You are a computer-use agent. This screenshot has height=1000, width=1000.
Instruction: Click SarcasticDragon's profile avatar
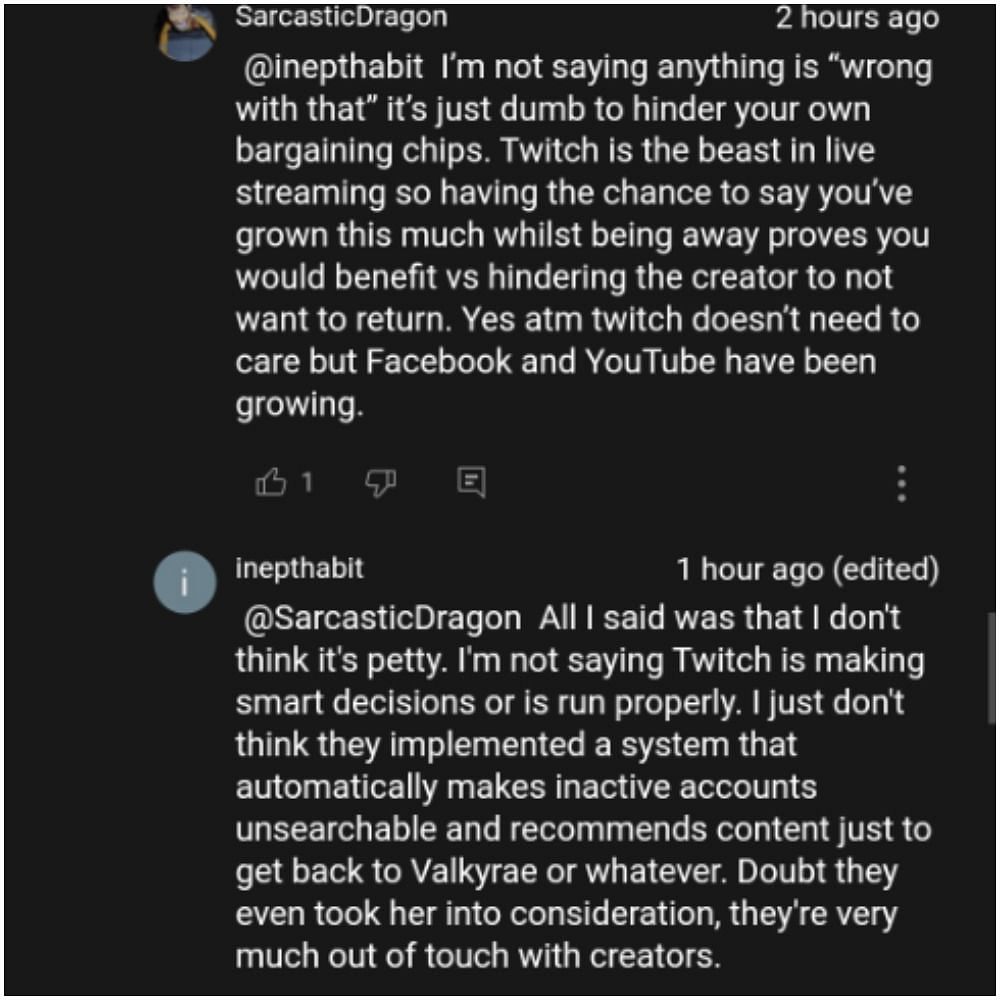186,32
